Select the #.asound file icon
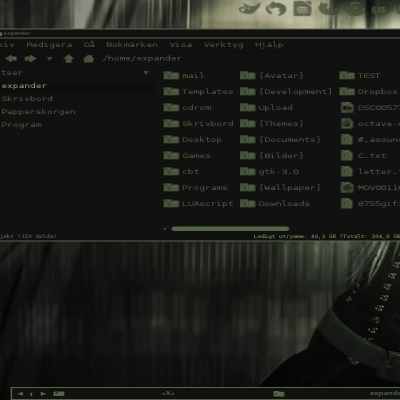This screenshot has width=400, height=400. [347, 140]
